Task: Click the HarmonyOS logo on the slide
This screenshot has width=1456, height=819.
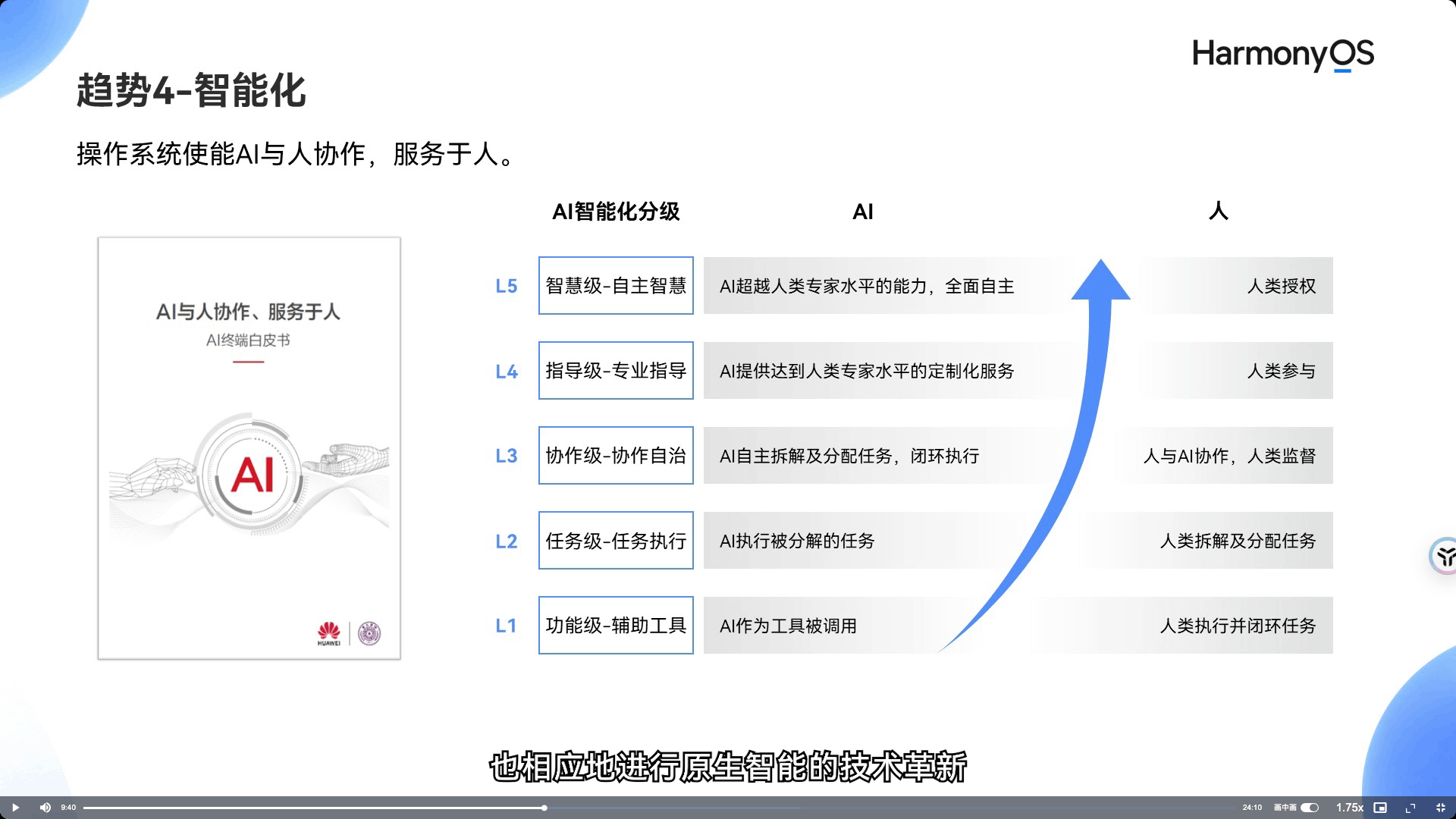Action: 1282,55
